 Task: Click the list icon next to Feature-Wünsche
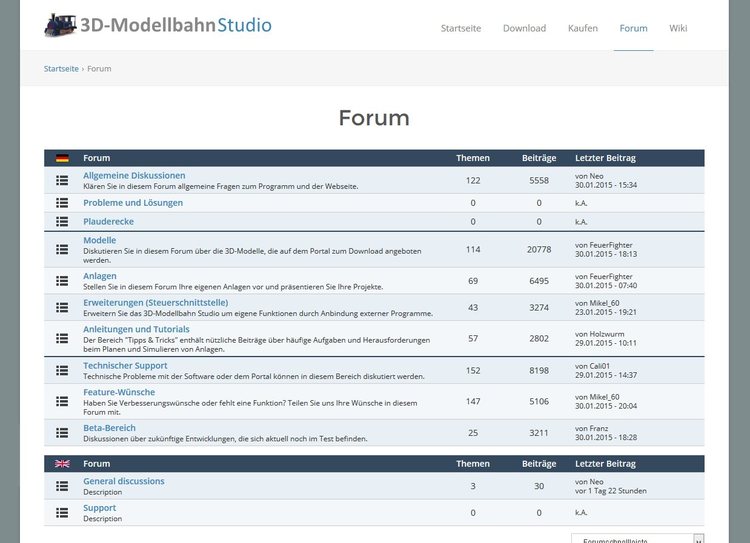click(62, 401)
